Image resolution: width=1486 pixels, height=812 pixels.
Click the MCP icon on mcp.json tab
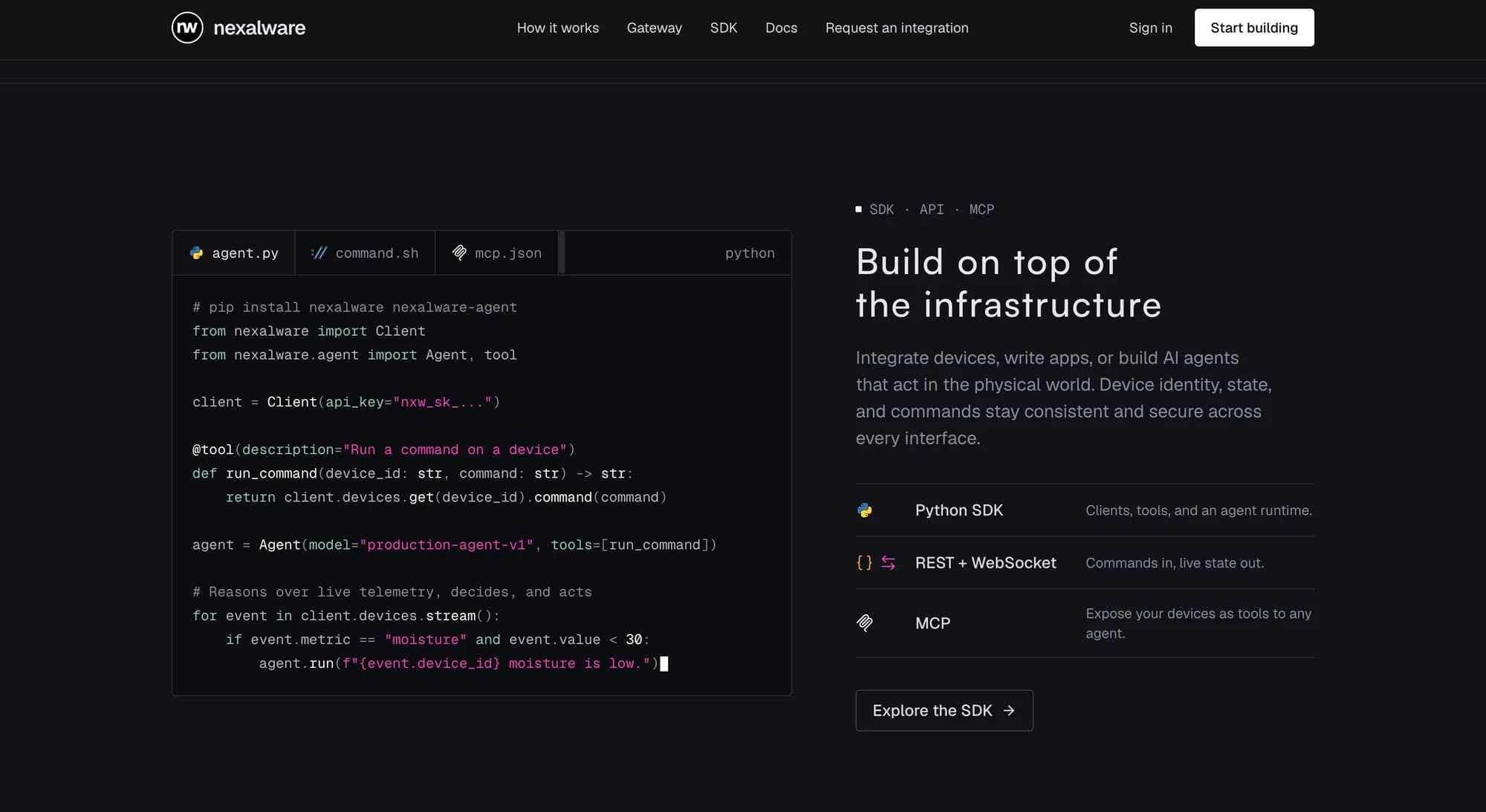click(x=459, y=253)
